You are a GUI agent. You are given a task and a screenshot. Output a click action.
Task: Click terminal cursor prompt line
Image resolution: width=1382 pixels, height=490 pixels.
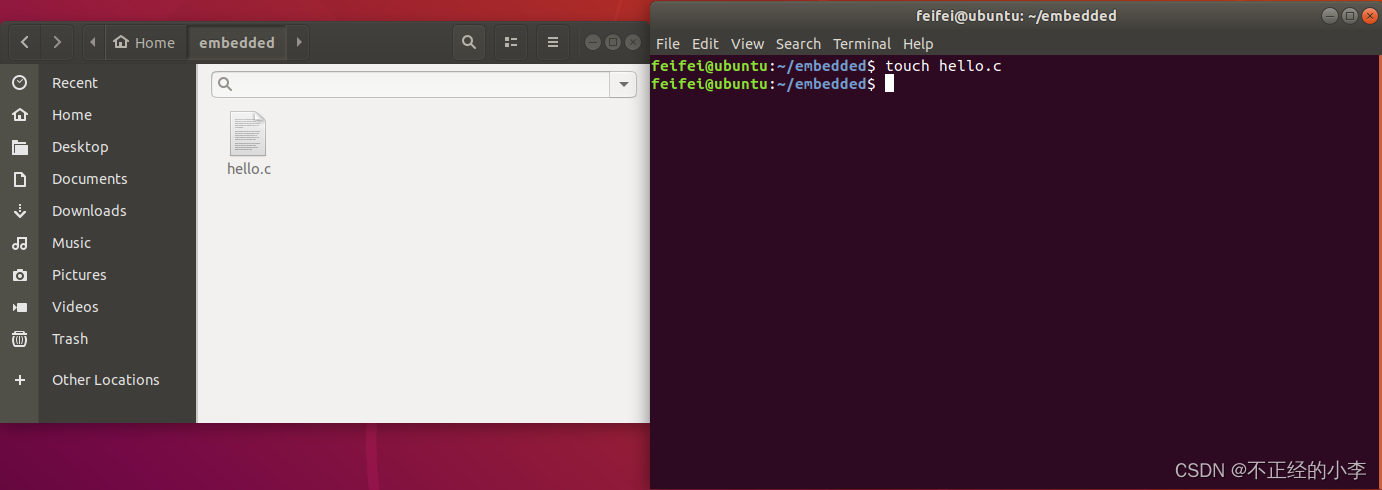coord(772,84)
